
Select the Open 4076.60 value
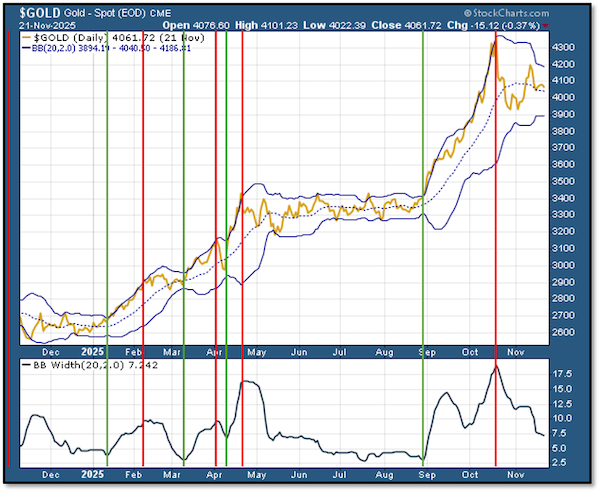(196, 25)
